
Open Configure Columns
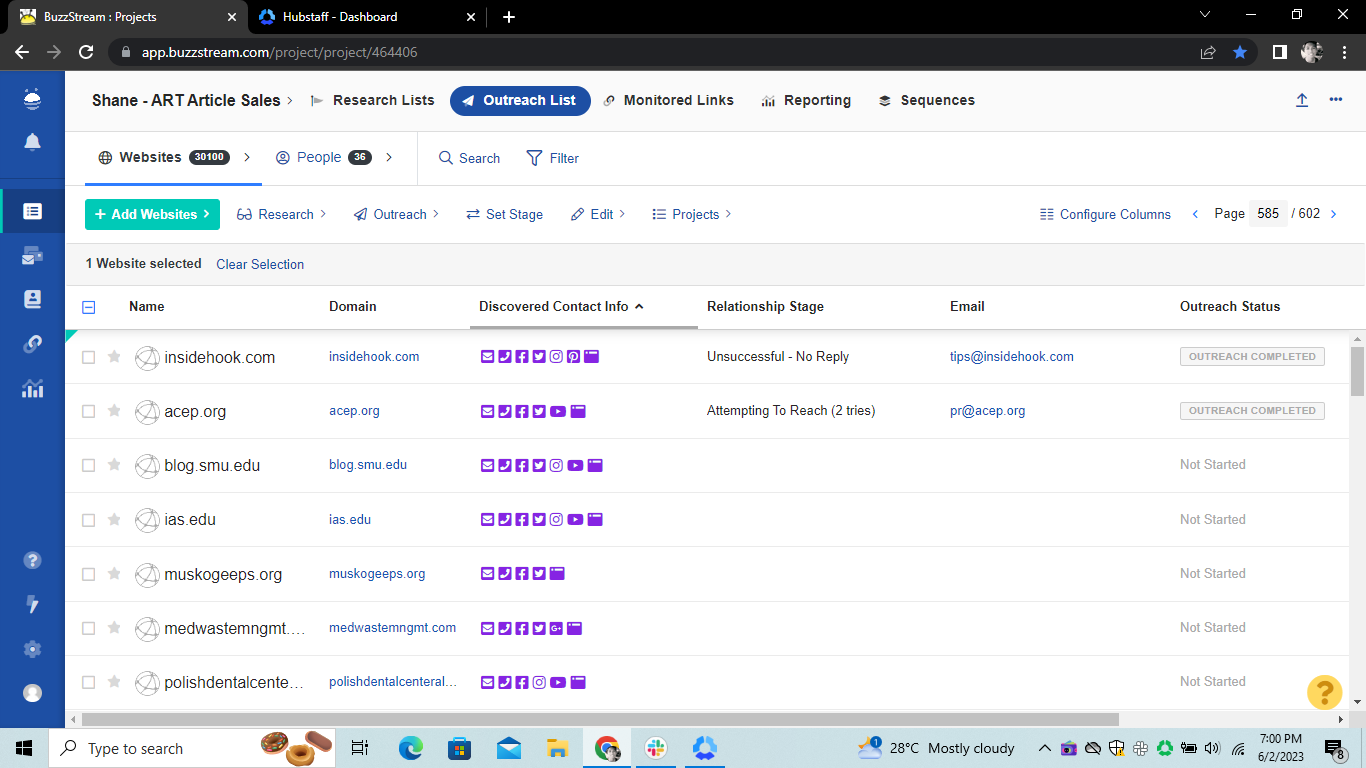pyautogui.click(x=1105, y=214)
